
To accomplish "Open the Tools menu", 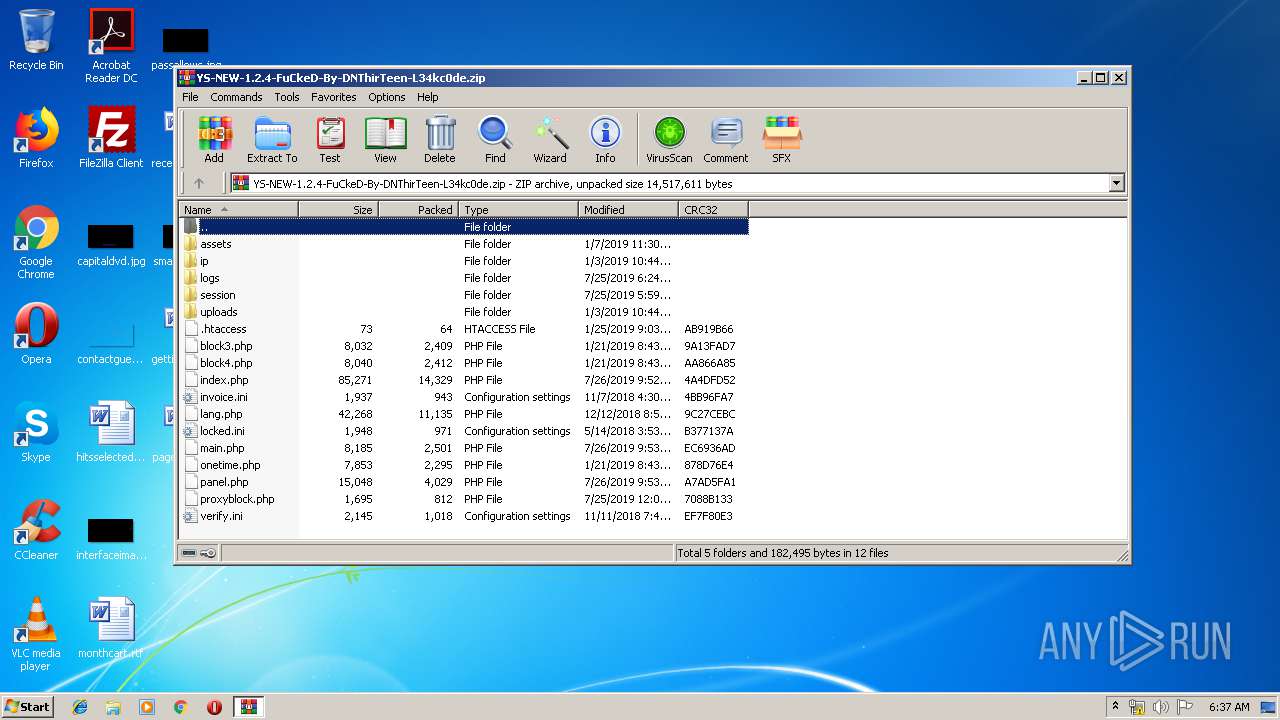I will click(287, 97).
